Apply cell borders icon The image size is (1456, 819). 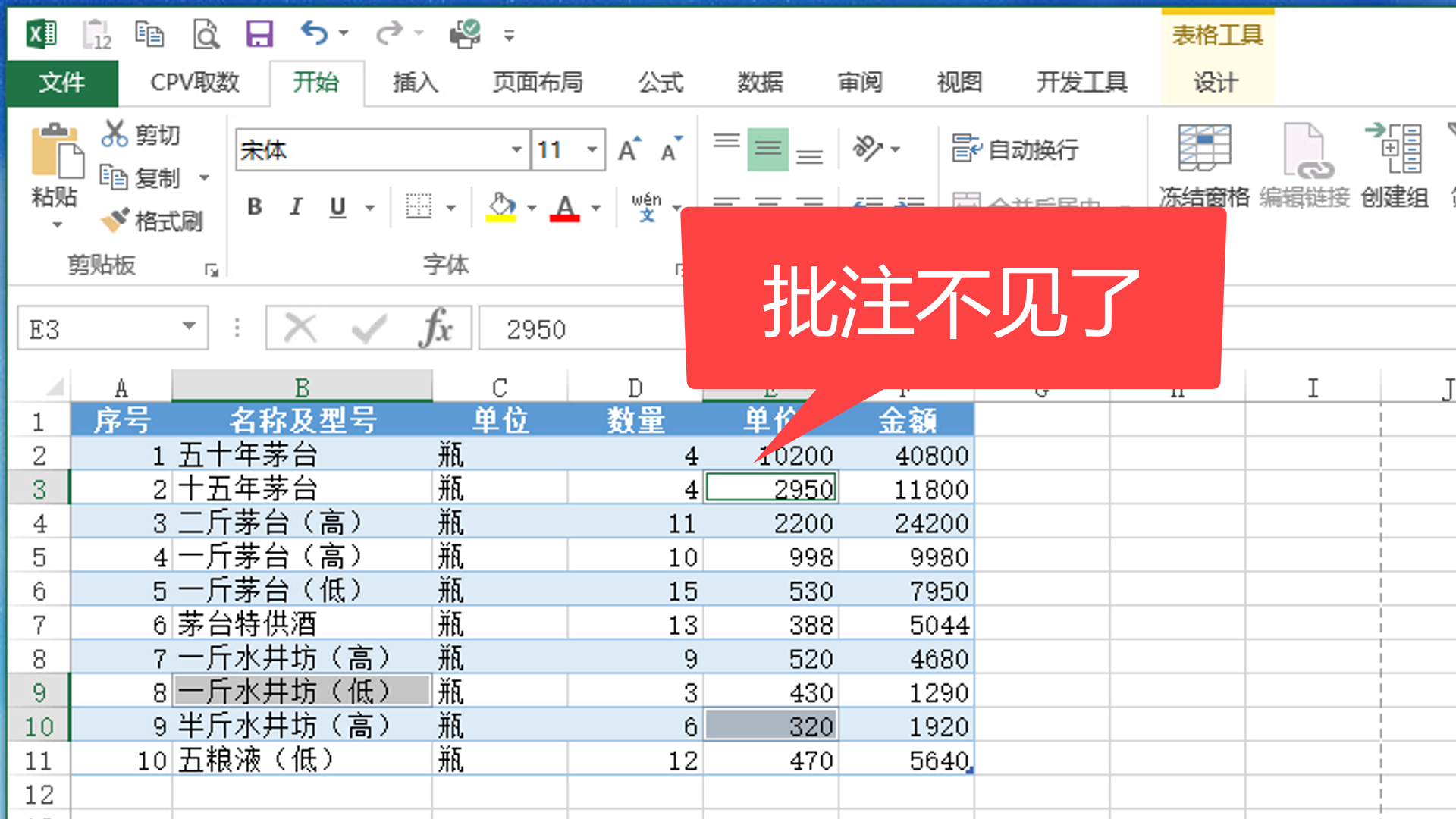tap(419, 206)
